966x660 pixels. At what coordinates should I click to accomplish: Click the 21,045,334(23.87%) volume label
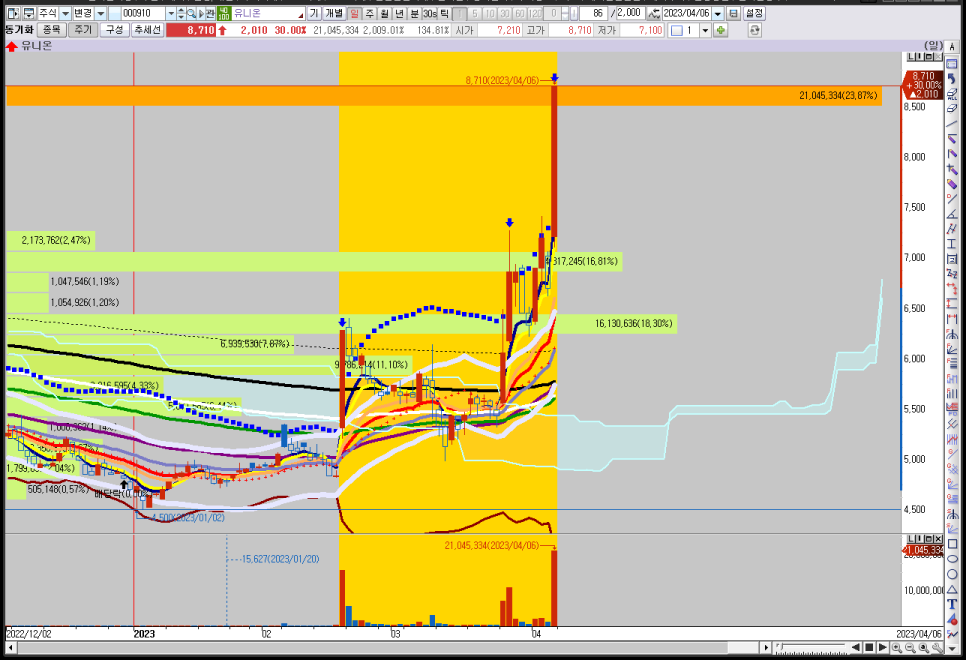[x=838, y=96]
